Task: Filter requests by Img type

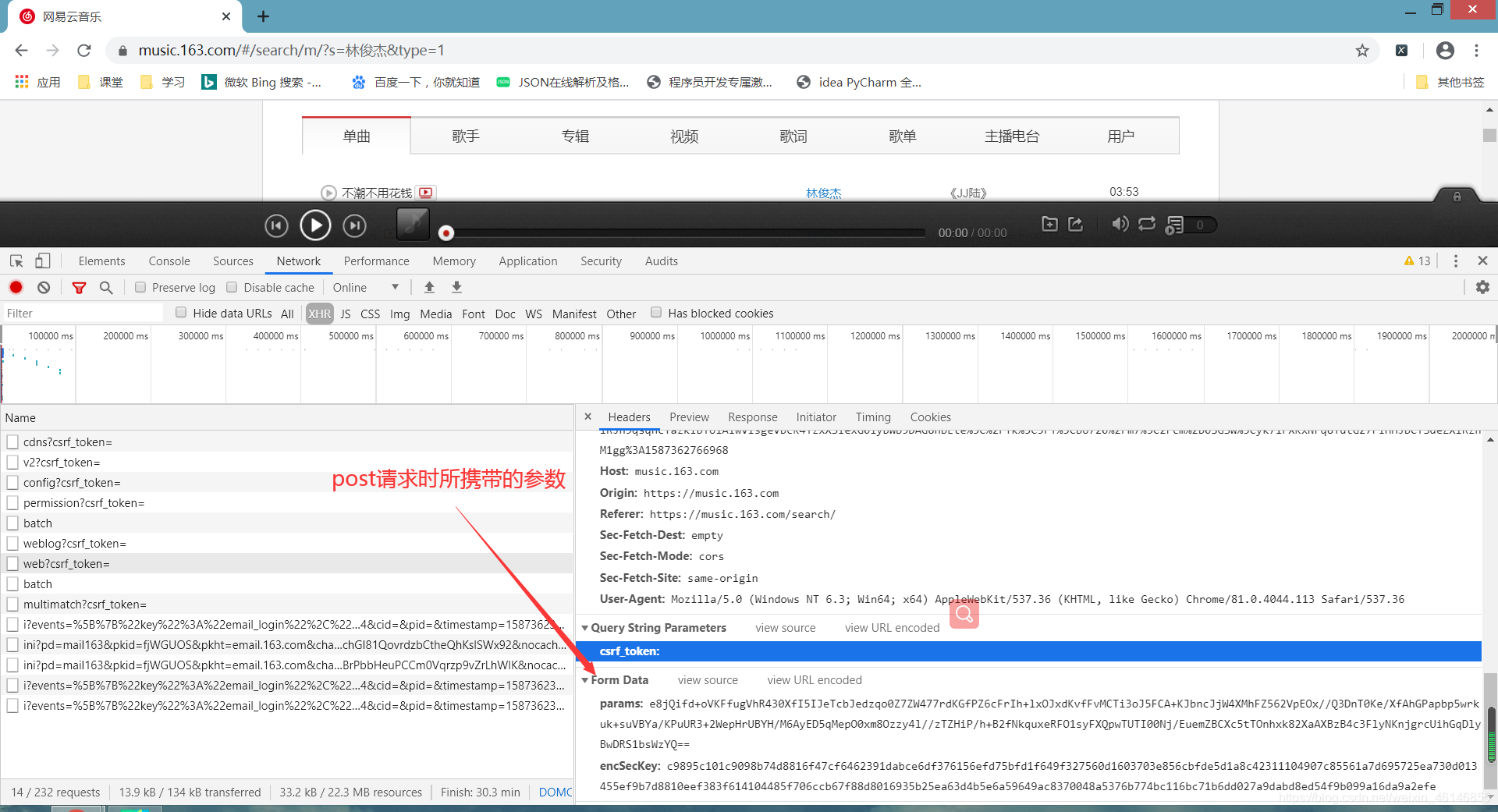Action: pos(399,314)
